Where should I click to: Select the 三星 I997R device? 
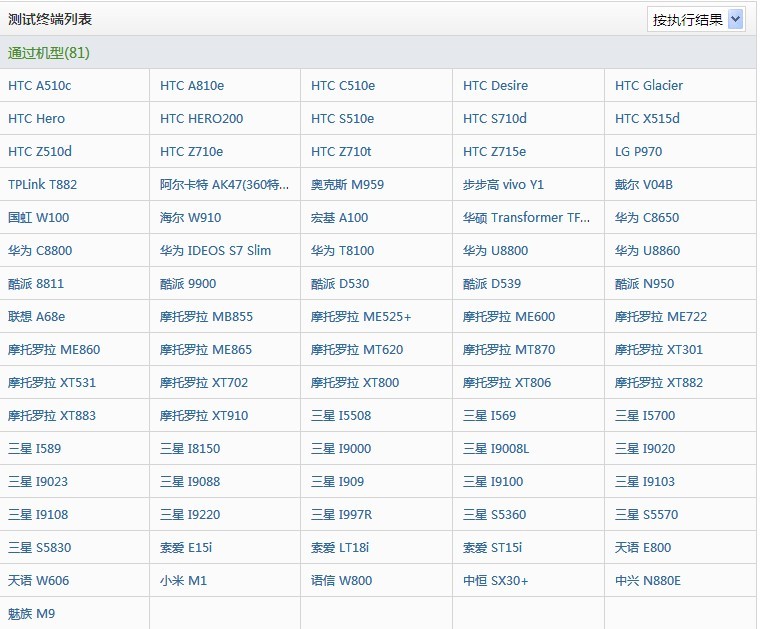342,514
